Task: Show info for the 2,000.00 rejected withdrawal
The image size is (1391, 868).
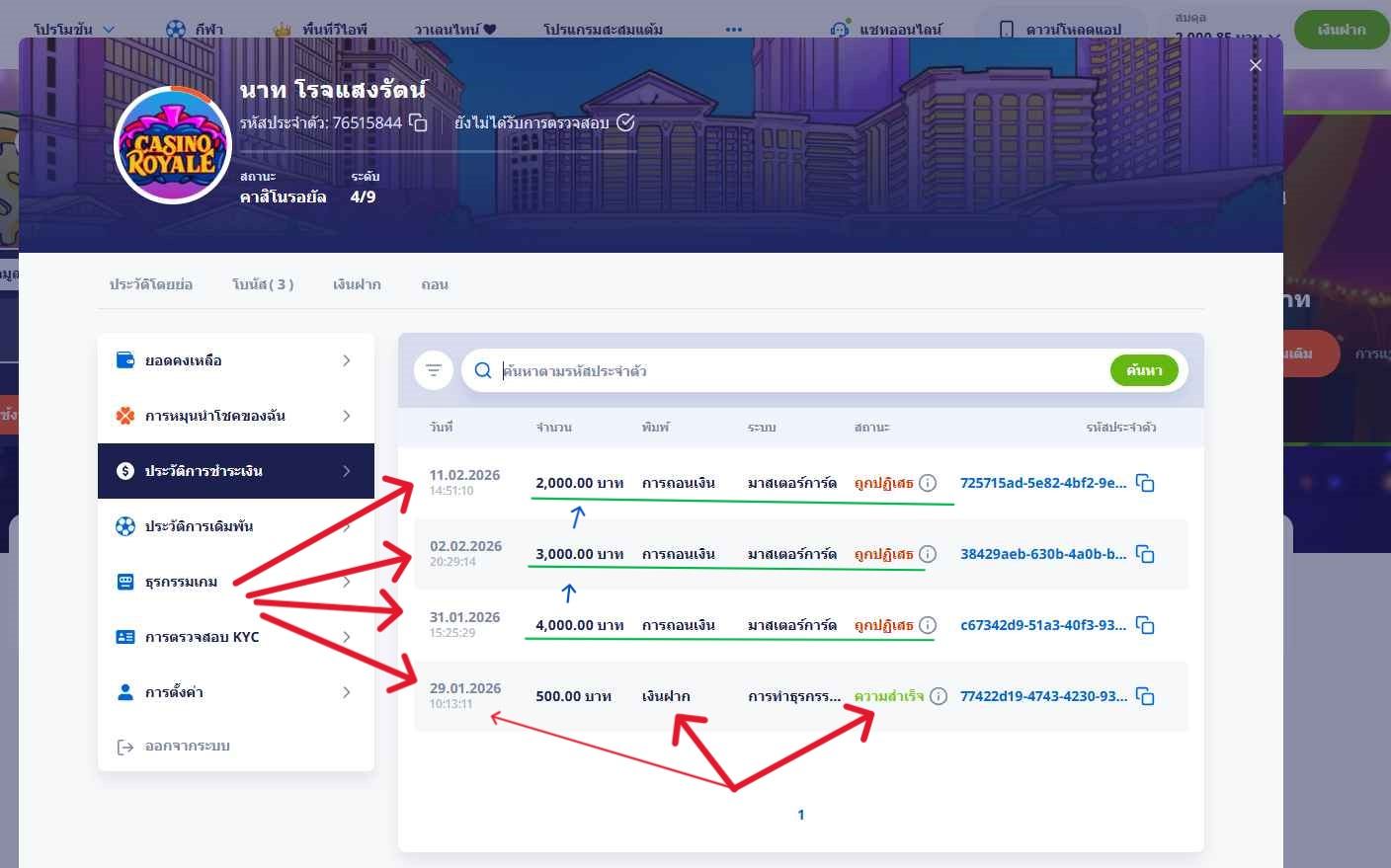Action: pos(928,483)
